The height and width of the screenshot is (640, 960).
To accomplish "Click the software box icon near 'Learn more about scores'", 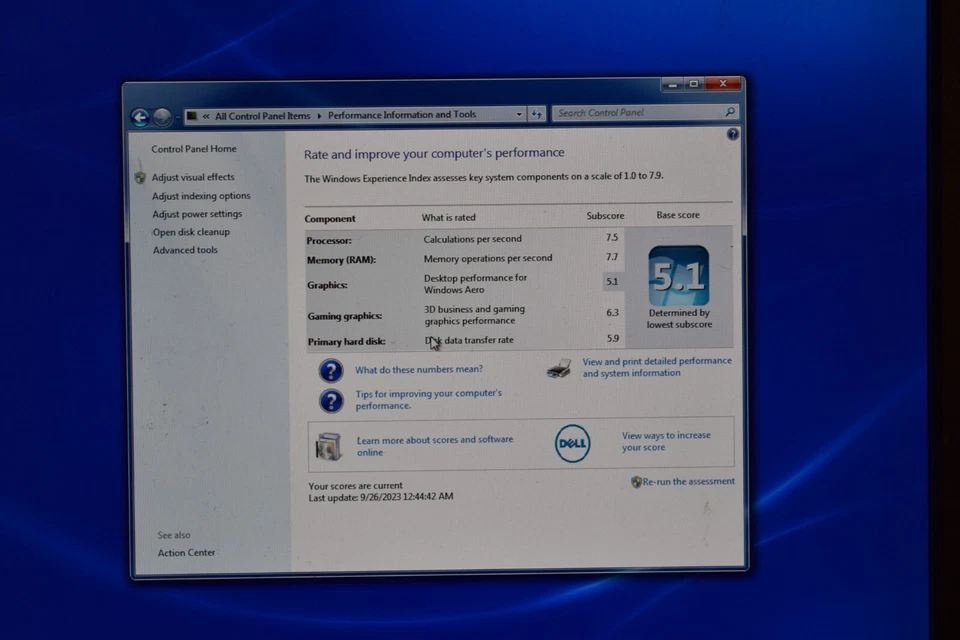I will point(330,445).
